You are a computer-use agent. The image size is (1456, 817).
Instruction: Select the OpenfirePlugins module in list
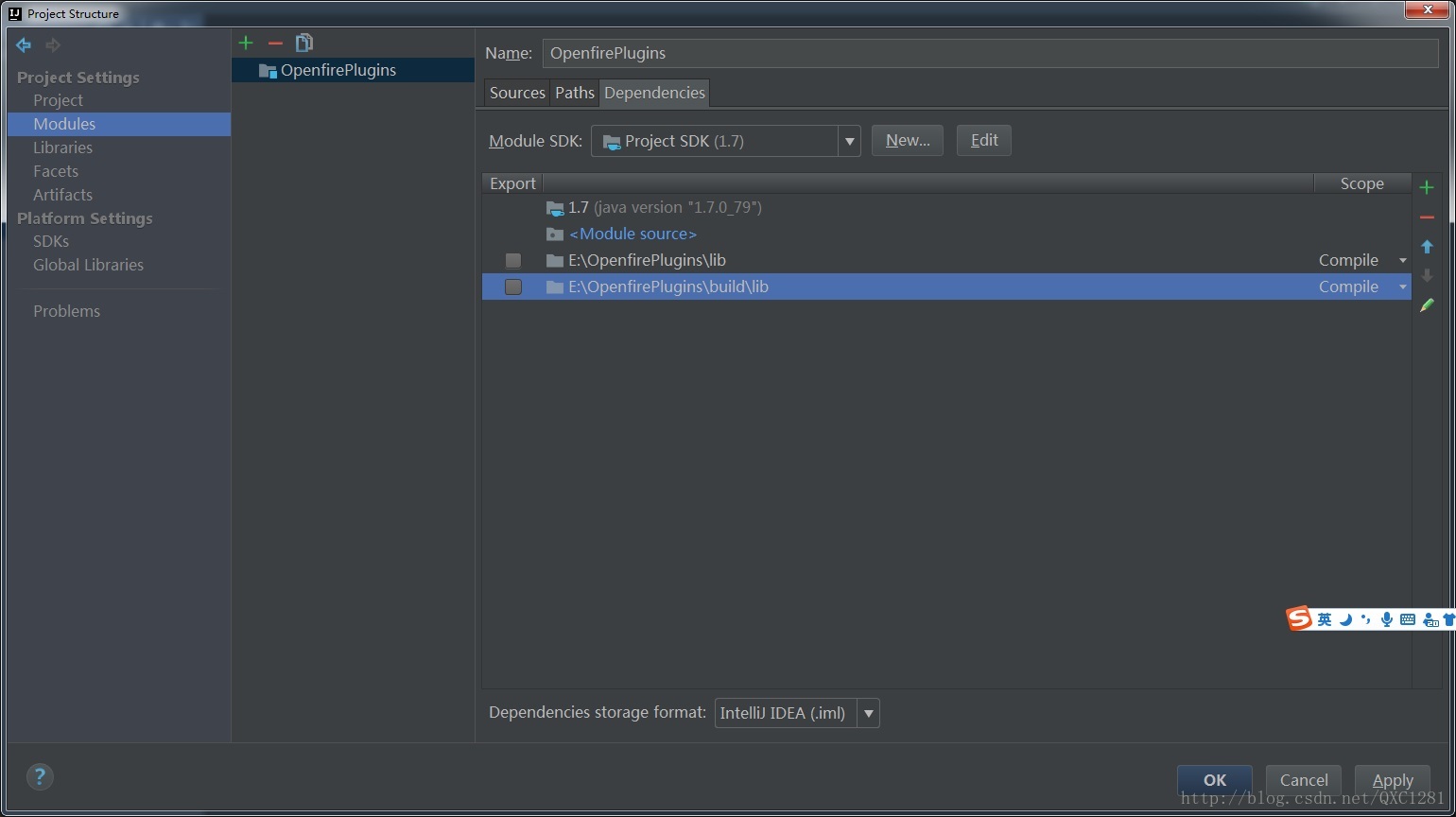[353, 70]
